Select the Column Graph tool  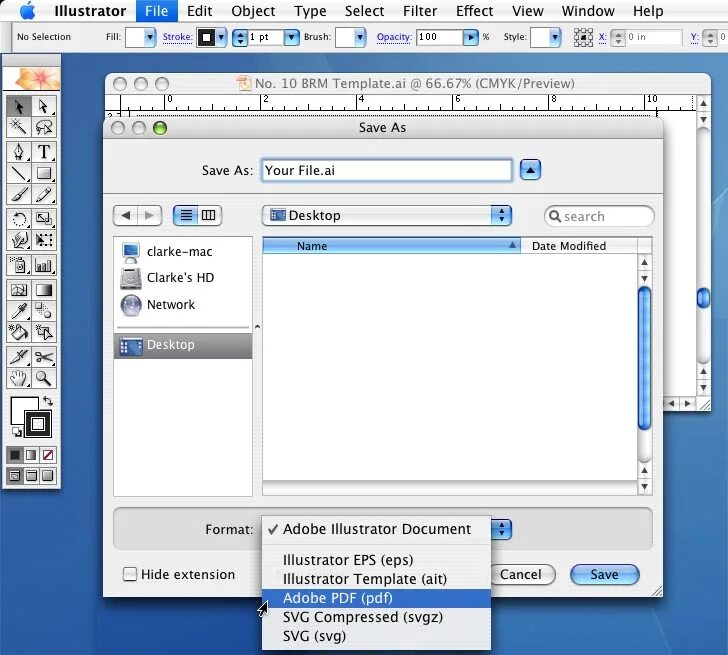44,265
